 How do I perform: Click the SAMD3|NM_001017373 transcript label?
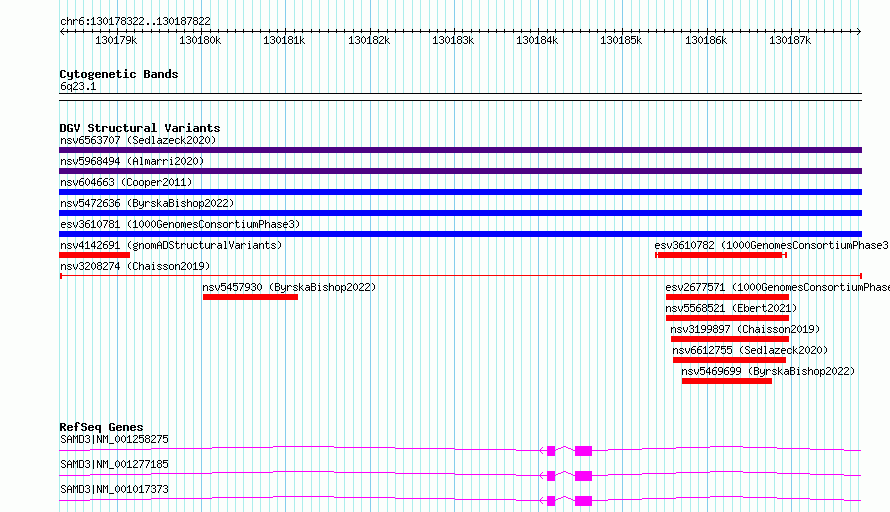114,489
